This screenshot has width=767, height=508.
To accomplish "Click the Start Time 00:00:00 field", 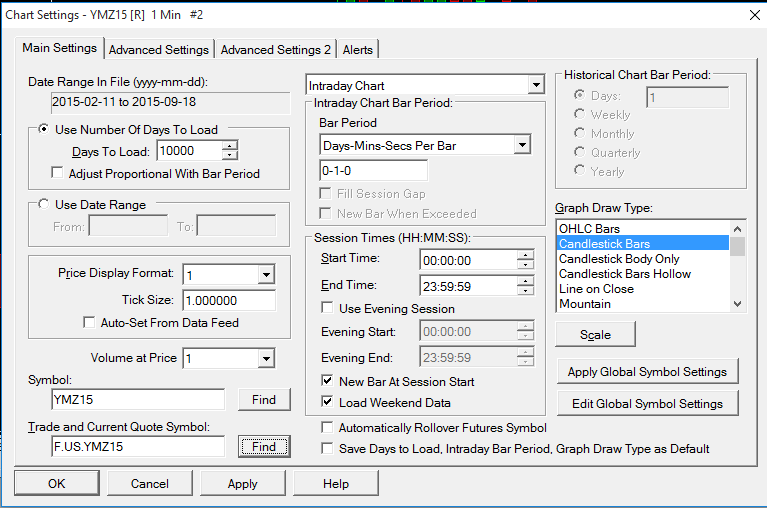I will [x=469, y=260].
